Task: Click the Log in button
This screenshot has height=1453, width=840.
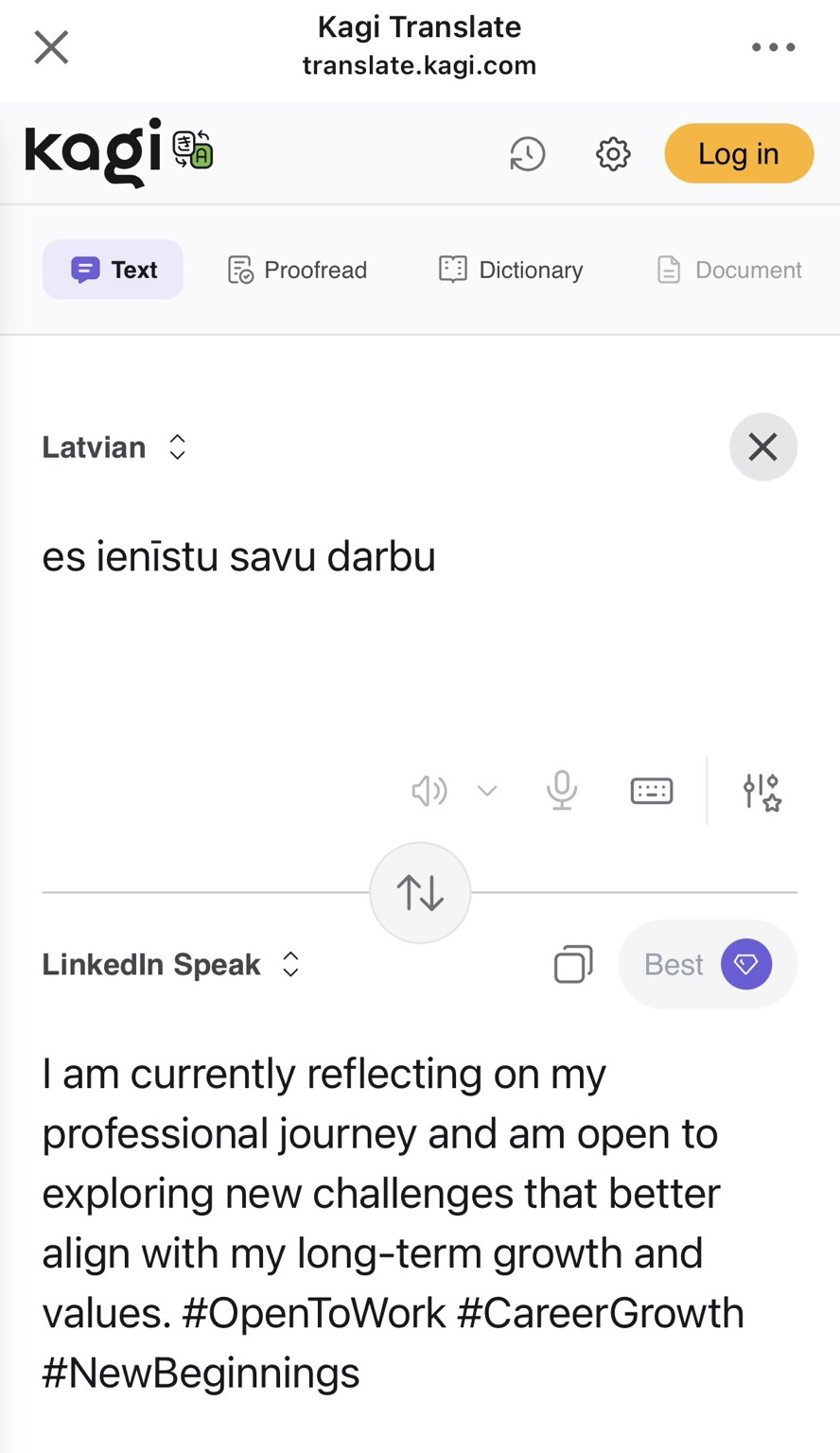Action: click(739, 153)
